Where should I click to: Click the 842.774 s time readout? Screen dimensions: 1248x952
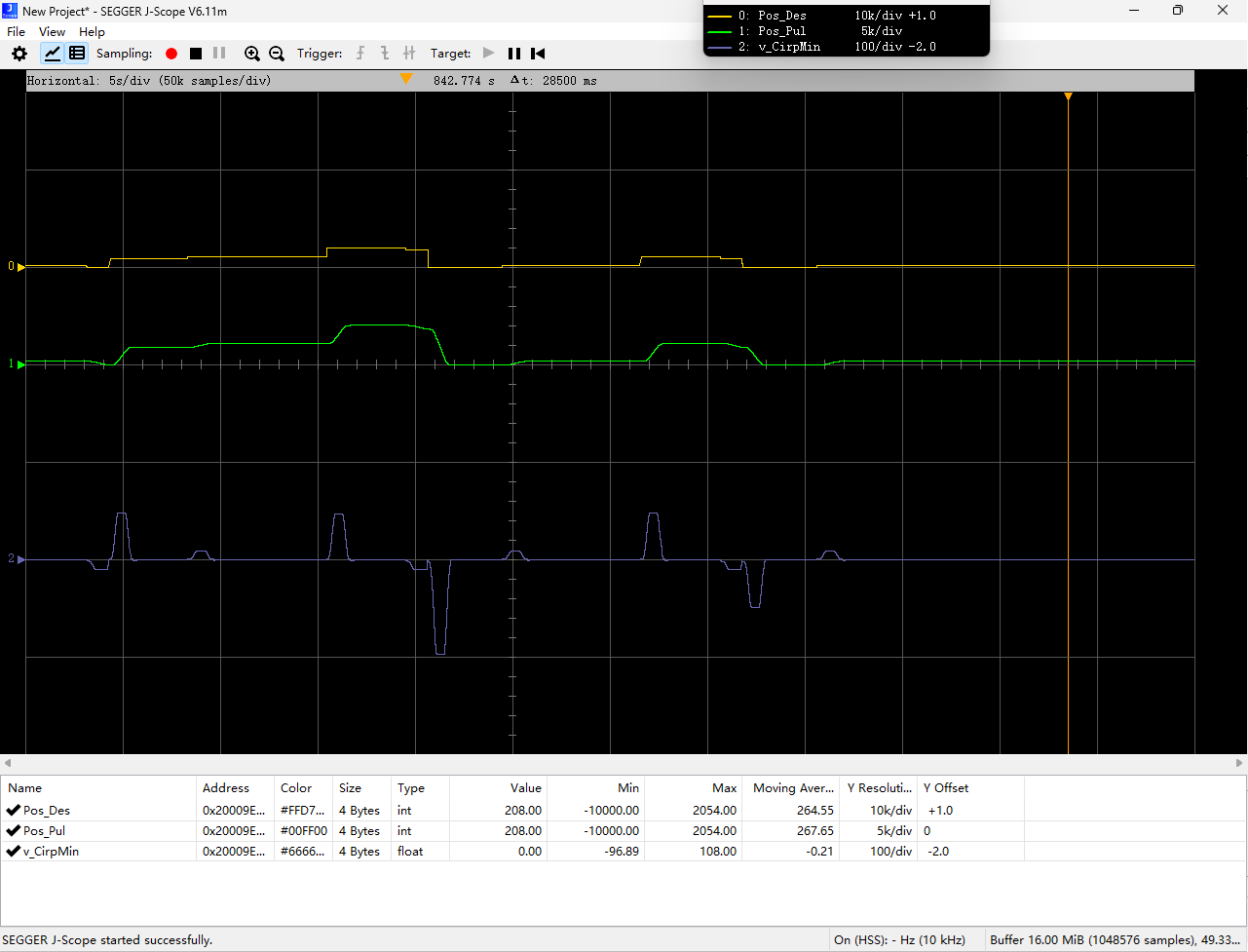point(464,81)
